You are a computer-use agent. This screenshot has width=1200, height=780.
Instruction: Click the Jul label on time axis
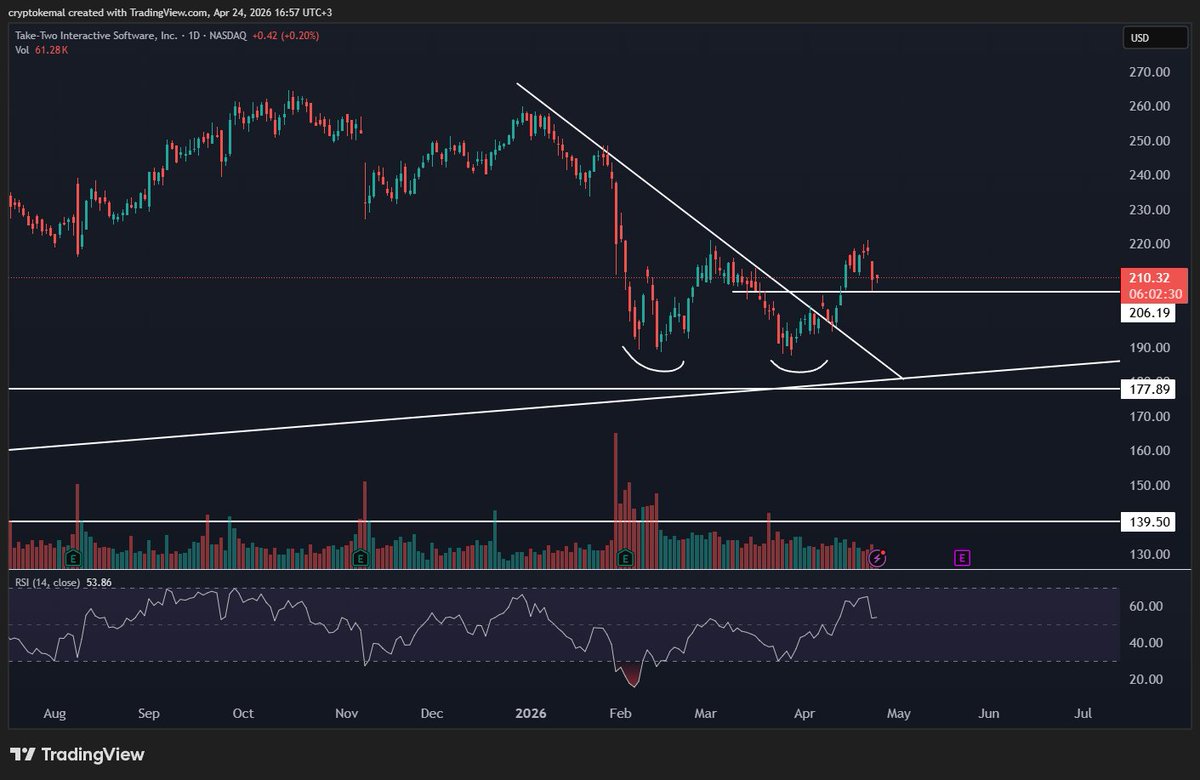(x=1082, y=714)
